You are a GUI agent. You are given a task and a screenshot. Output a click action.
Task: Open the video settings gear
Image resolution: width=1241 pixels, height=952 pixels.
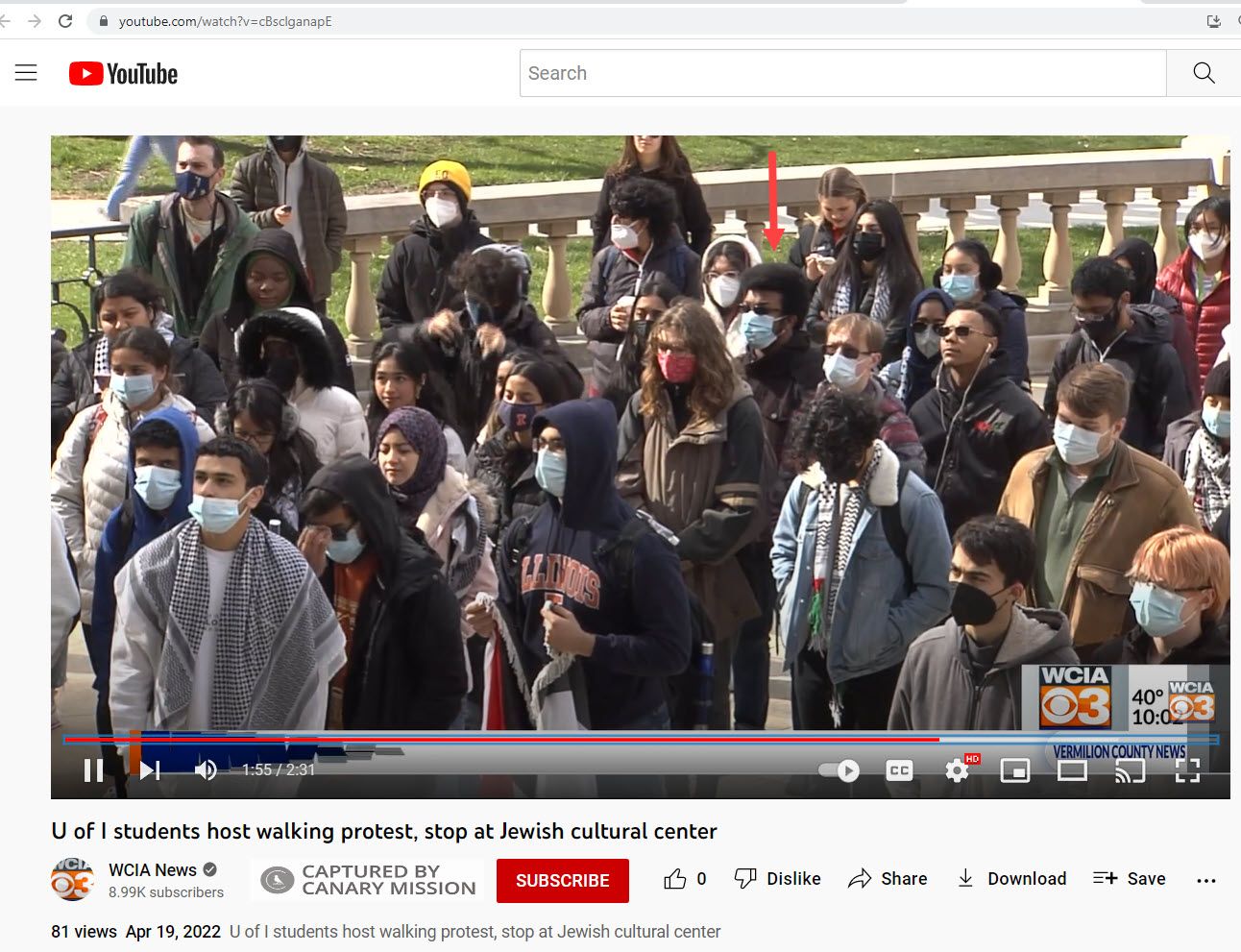957,770
